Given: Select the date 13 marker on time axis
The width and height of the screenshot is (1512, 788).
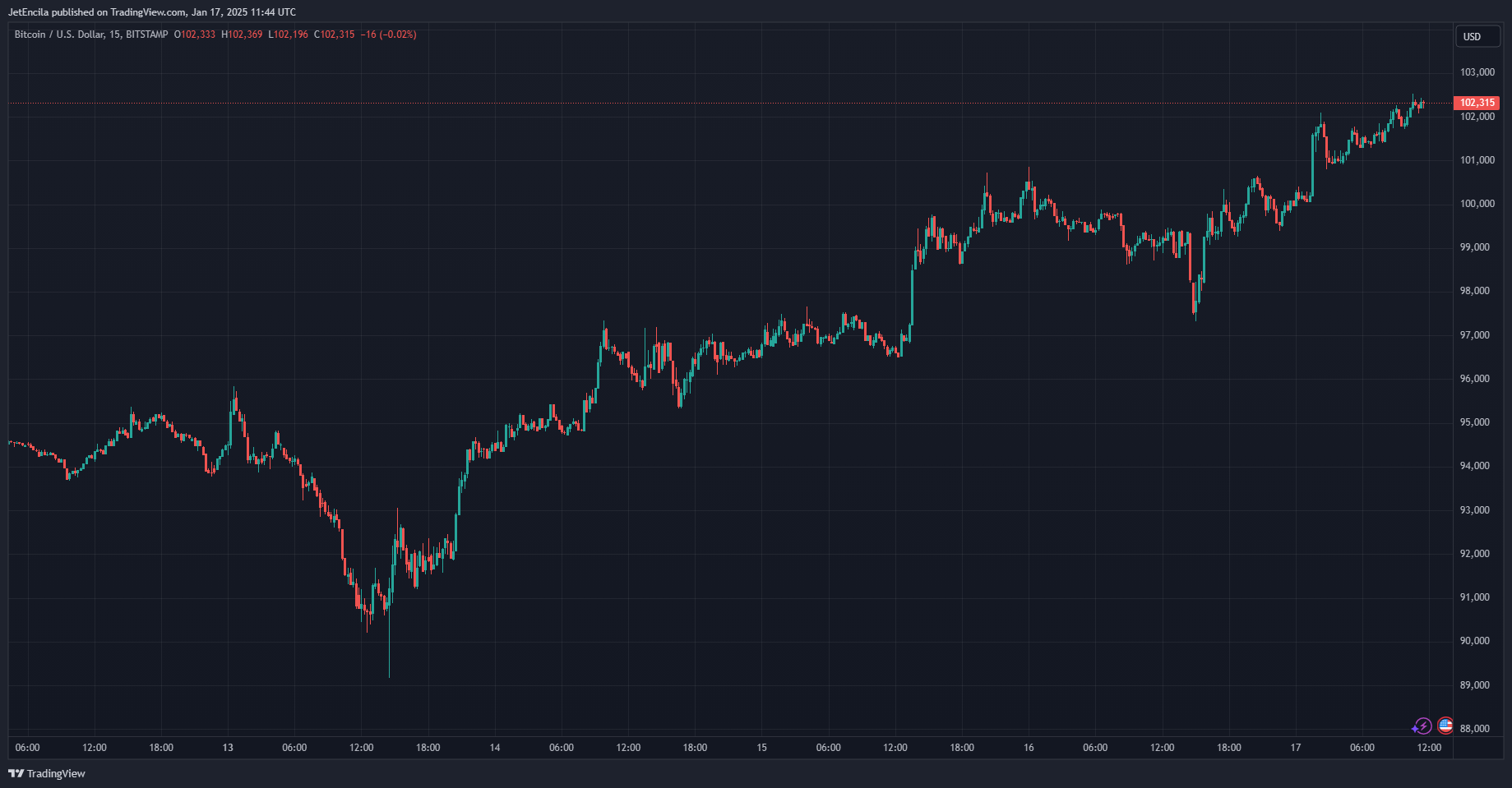Looking at the screenshot, I should (x=228, y=748).
